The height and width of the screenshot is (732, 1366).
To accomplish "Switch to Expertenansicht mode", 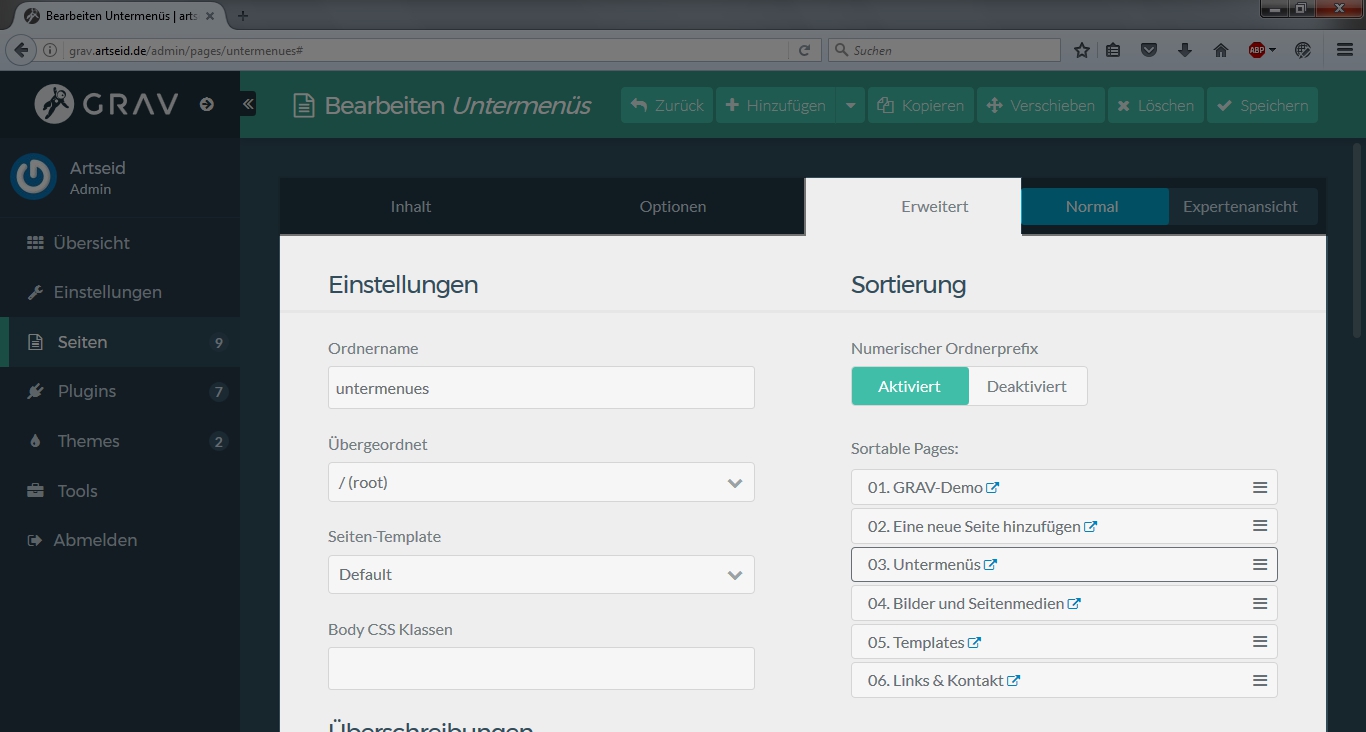I will (x=1240, y=207).
